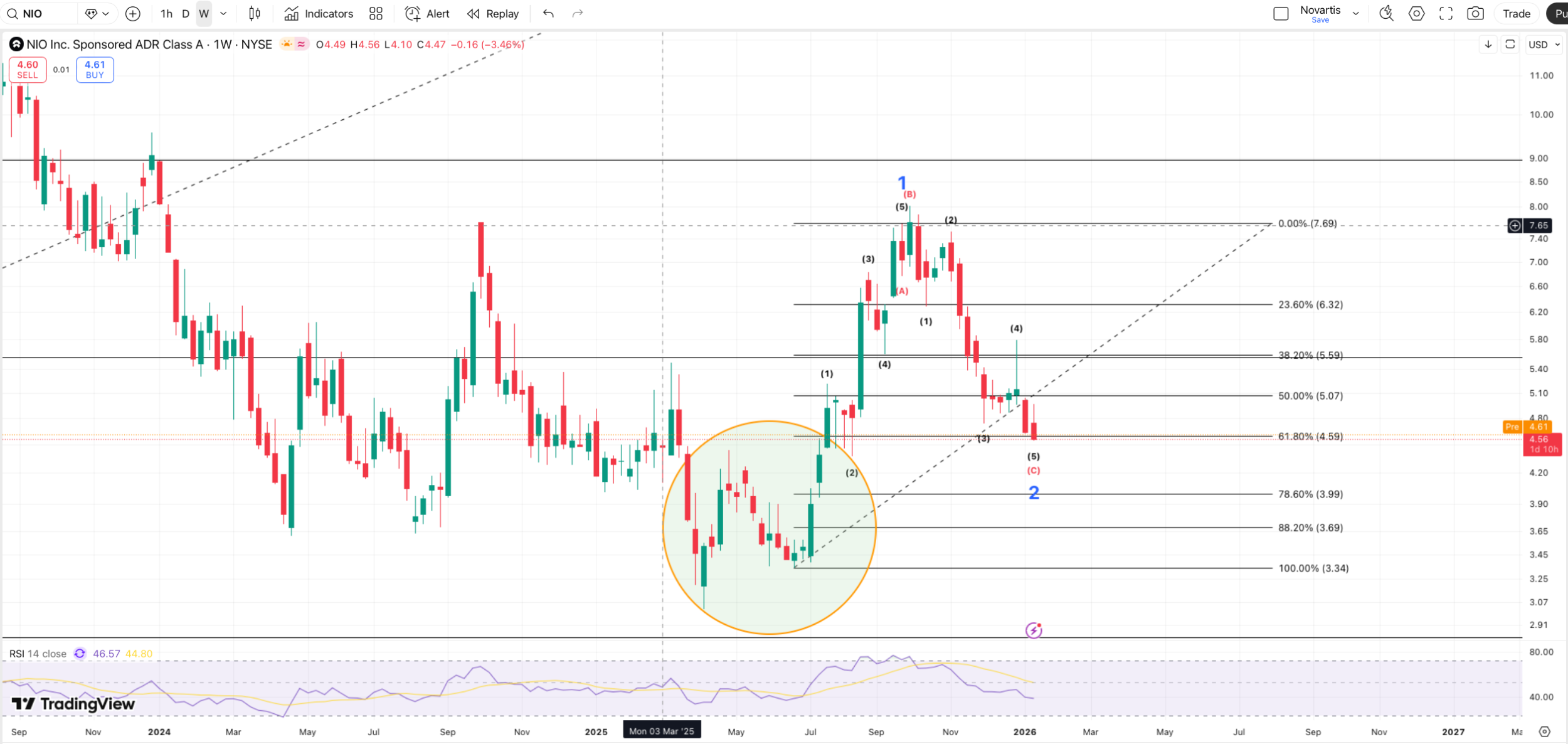Open the Indicators panel
The height and width of the screenshot is (744, 1568).
pos(319,14)
